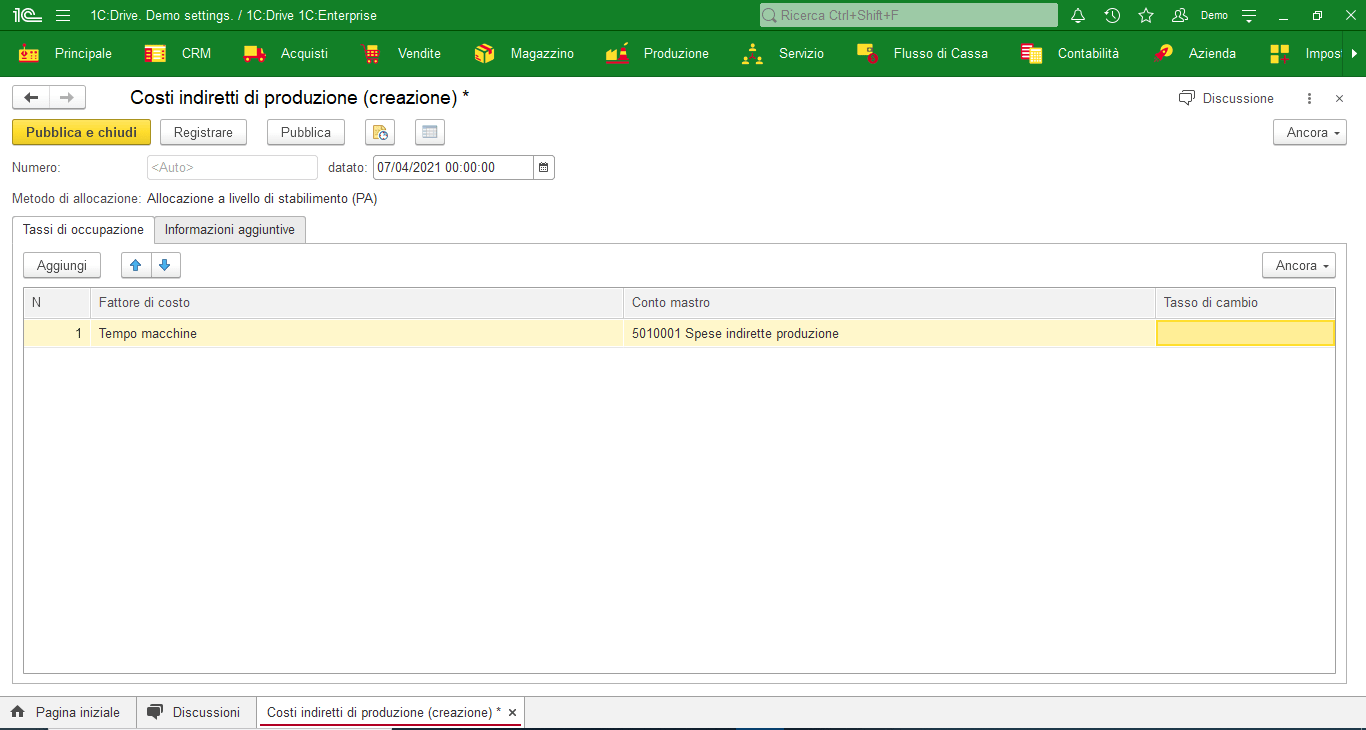Click the Produzione factory icon
Viewport: 1366px width, 730px height.
617,54
